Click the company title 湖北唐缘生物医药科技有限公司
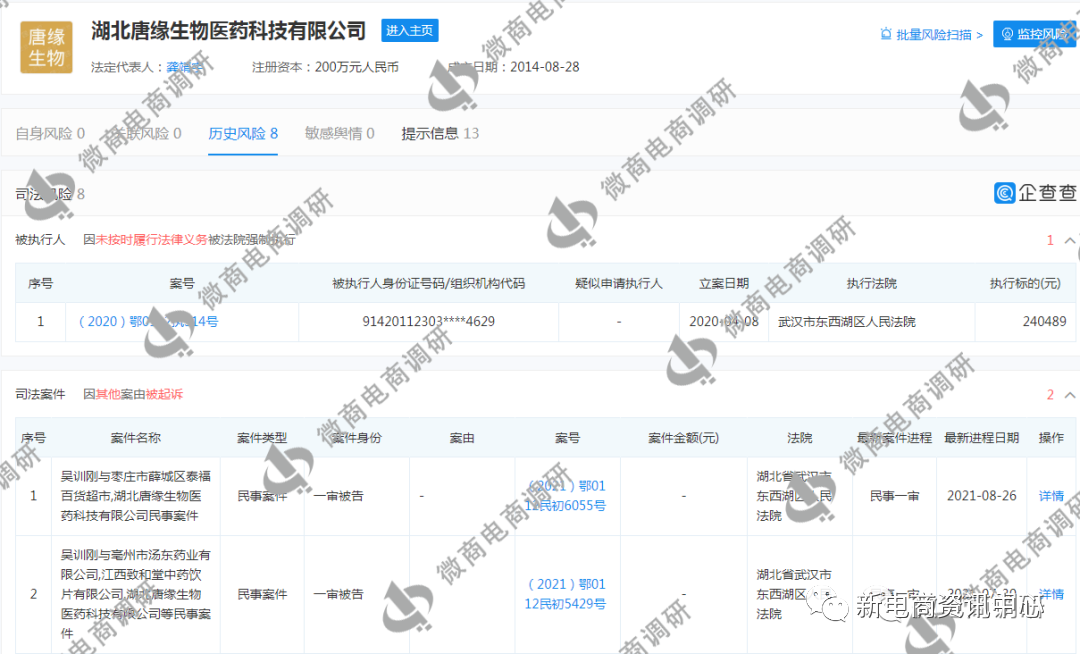 [228, 30]
